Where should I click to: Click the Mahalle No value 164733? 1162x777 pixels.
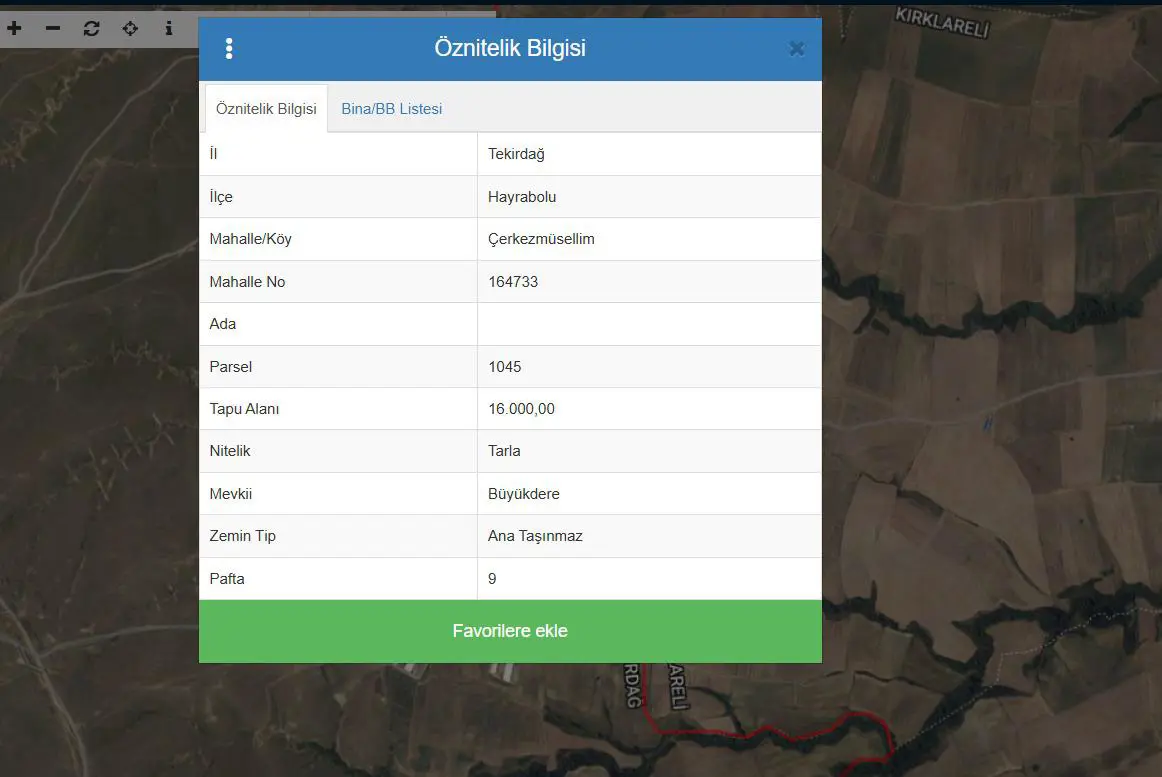pyautogui.click(x=513, y=282)
